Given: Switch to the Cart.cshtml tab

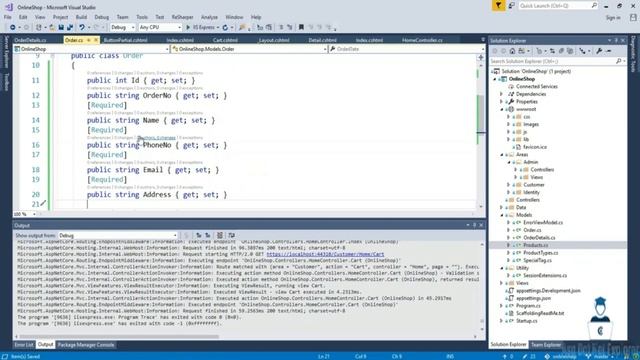Looking at the screenshot, I should (225, 40).
